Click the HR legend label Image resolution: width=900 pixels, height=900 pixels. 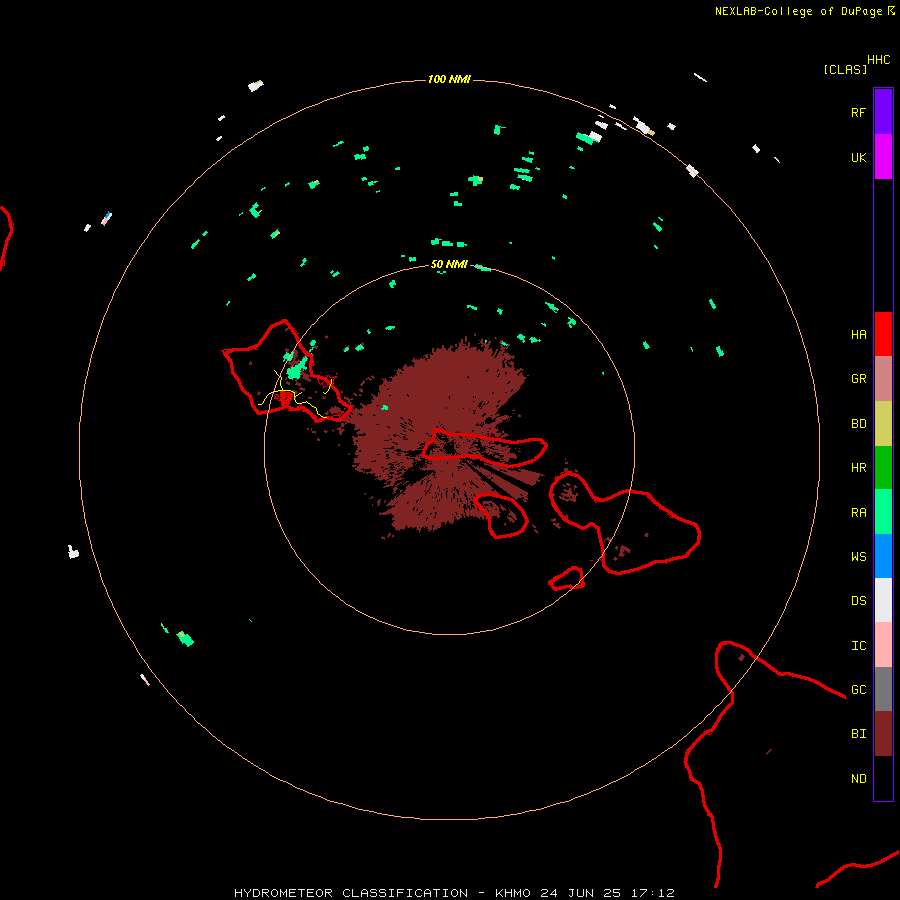click(858, 468)
